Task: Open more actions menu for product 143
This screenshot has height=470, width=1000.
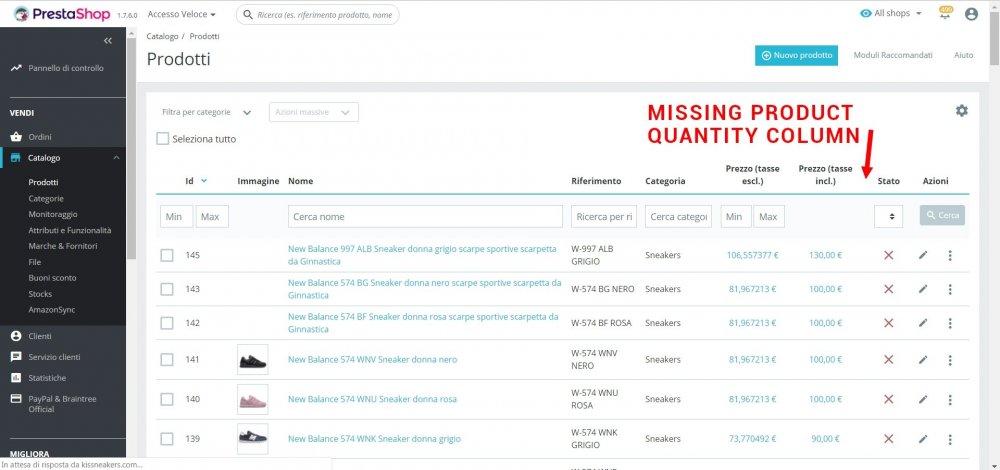Action: pyautogui.click(x=950, y=289)
